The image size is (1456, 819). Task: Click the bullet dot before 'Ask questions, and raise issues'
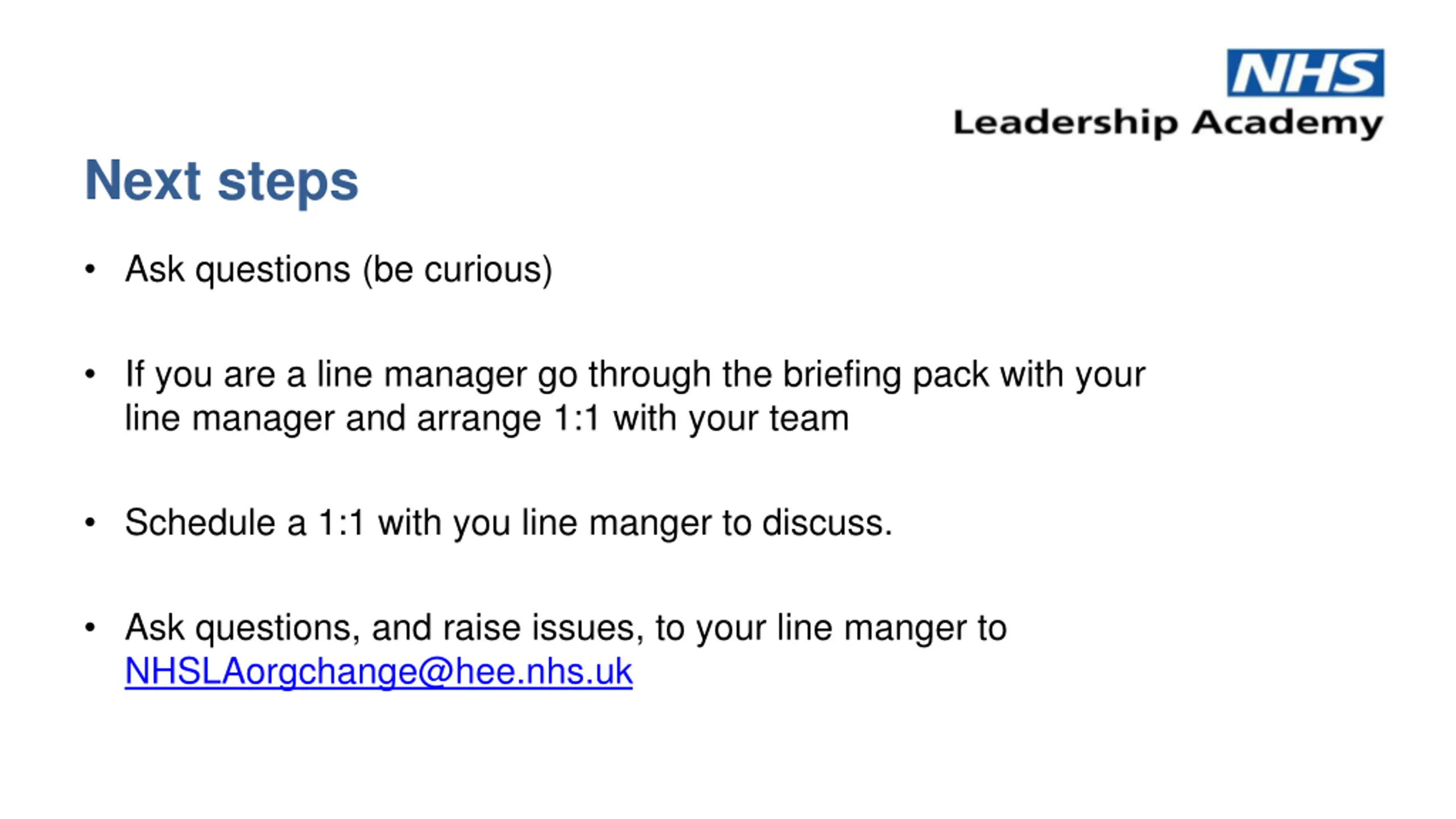(90, 627)
